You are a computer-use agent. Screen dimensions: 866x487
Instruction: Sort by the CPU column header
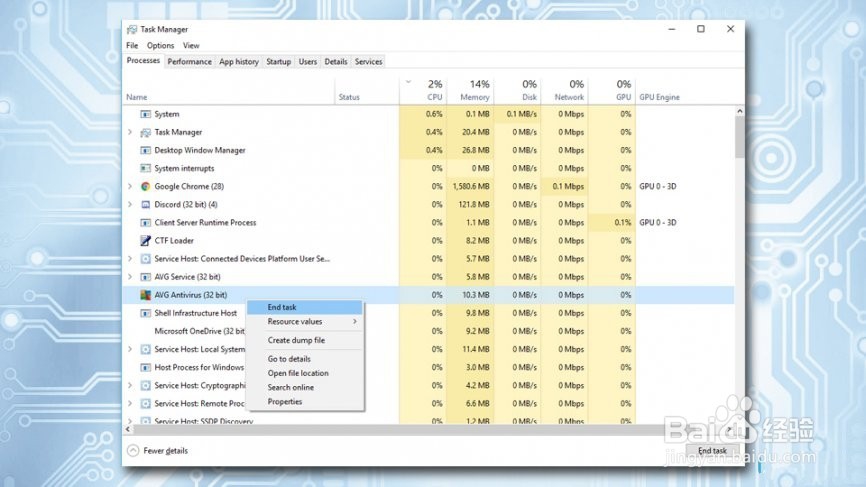pos(423,91)
